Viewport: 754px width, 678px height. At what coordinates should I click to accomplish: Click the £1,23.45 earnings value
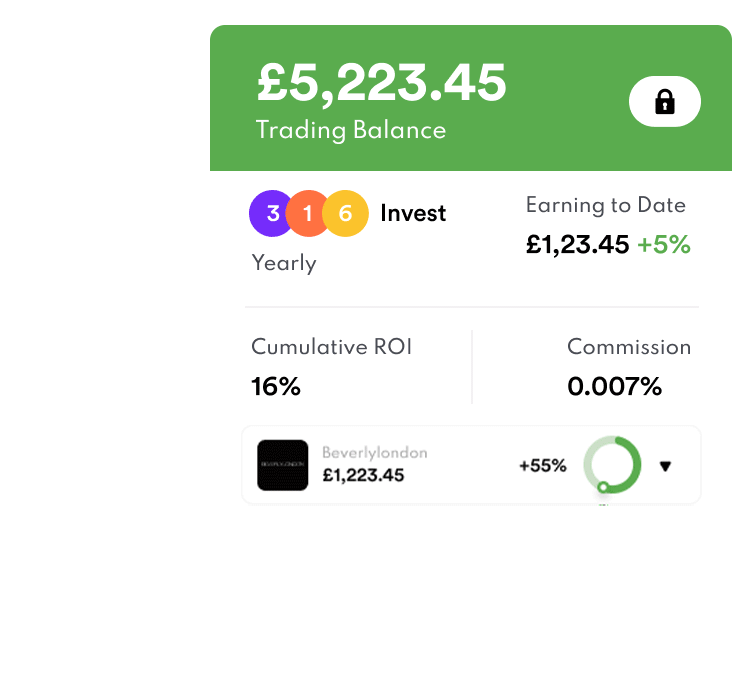577,244
